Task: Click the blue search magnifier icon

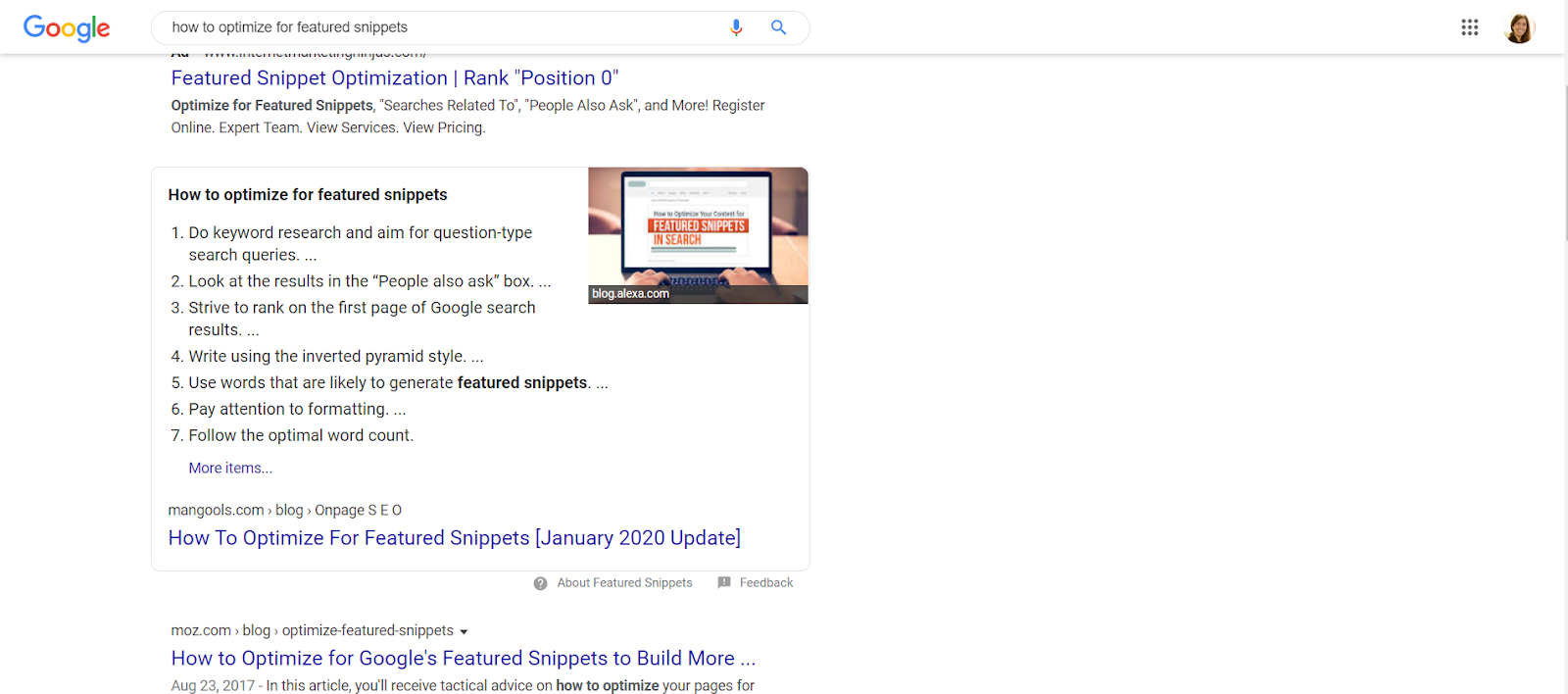Action: (x=778, y=27)
